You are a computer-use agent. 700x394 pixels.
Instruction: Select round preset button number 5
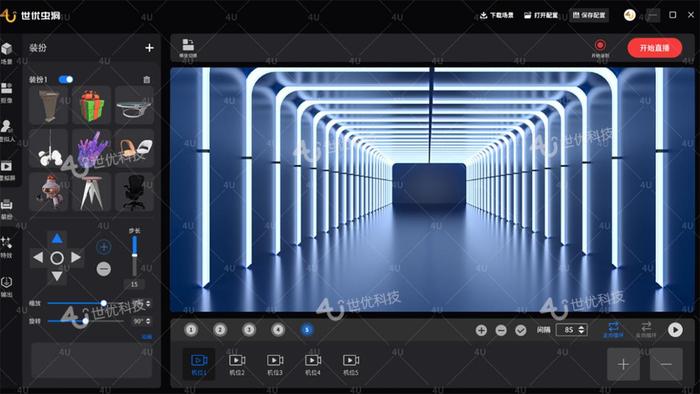[307, 330]
